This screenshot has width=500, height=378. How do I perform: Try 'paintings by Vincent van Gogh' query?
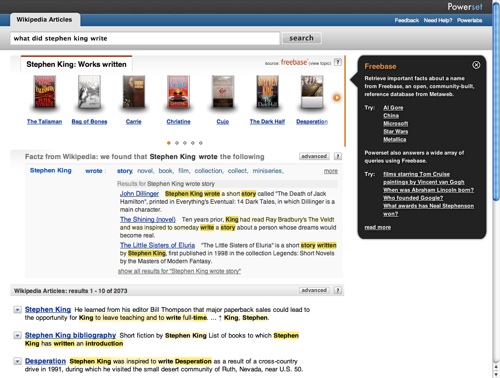424,182
